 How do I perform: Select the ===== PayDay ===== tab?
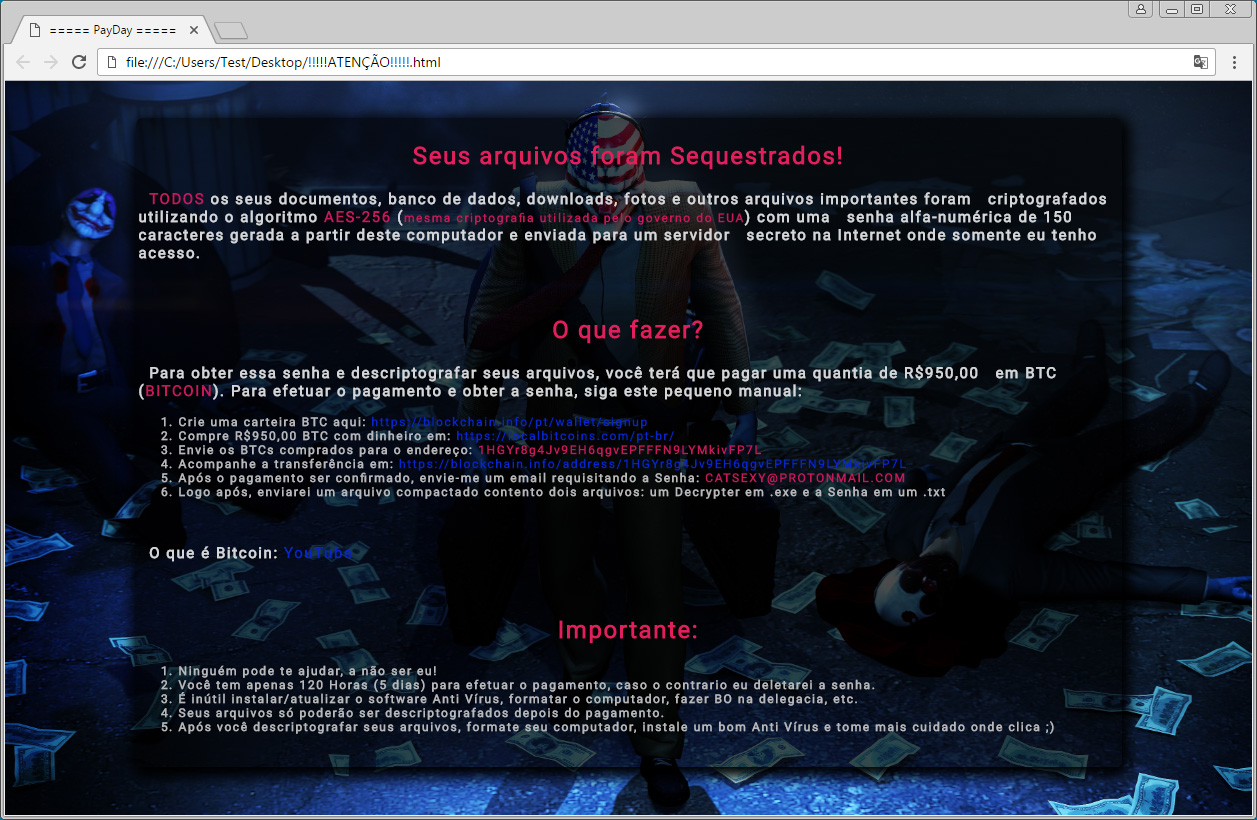[x=110, y=30]
